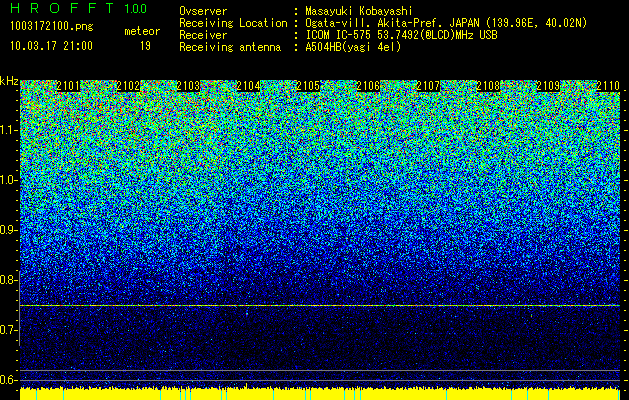
Task: Click the 2103 time marker
Action: 188,86
